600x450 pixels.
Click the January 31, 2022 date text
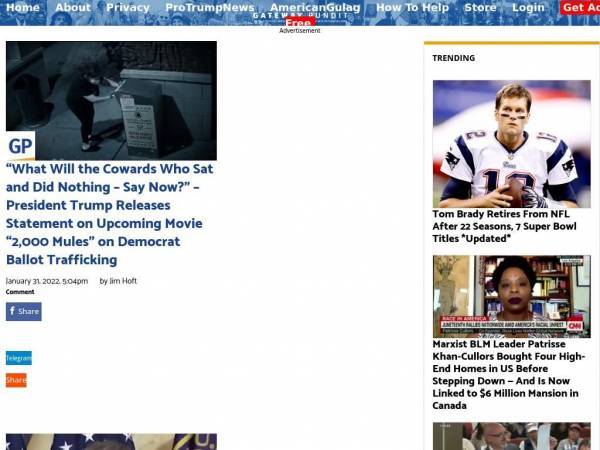47,281
